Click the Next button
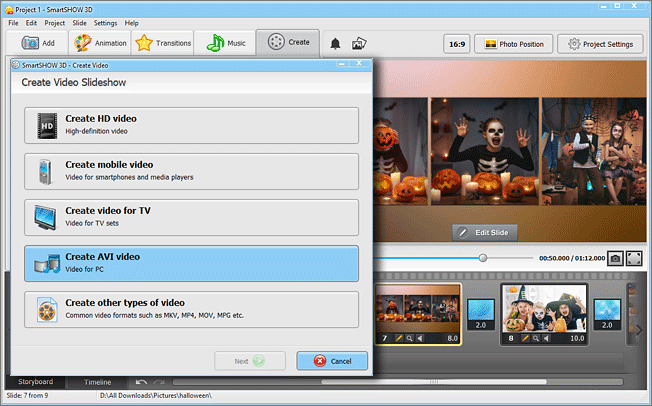This screenshot has height=406, width=652. click(x=250, y=361)
